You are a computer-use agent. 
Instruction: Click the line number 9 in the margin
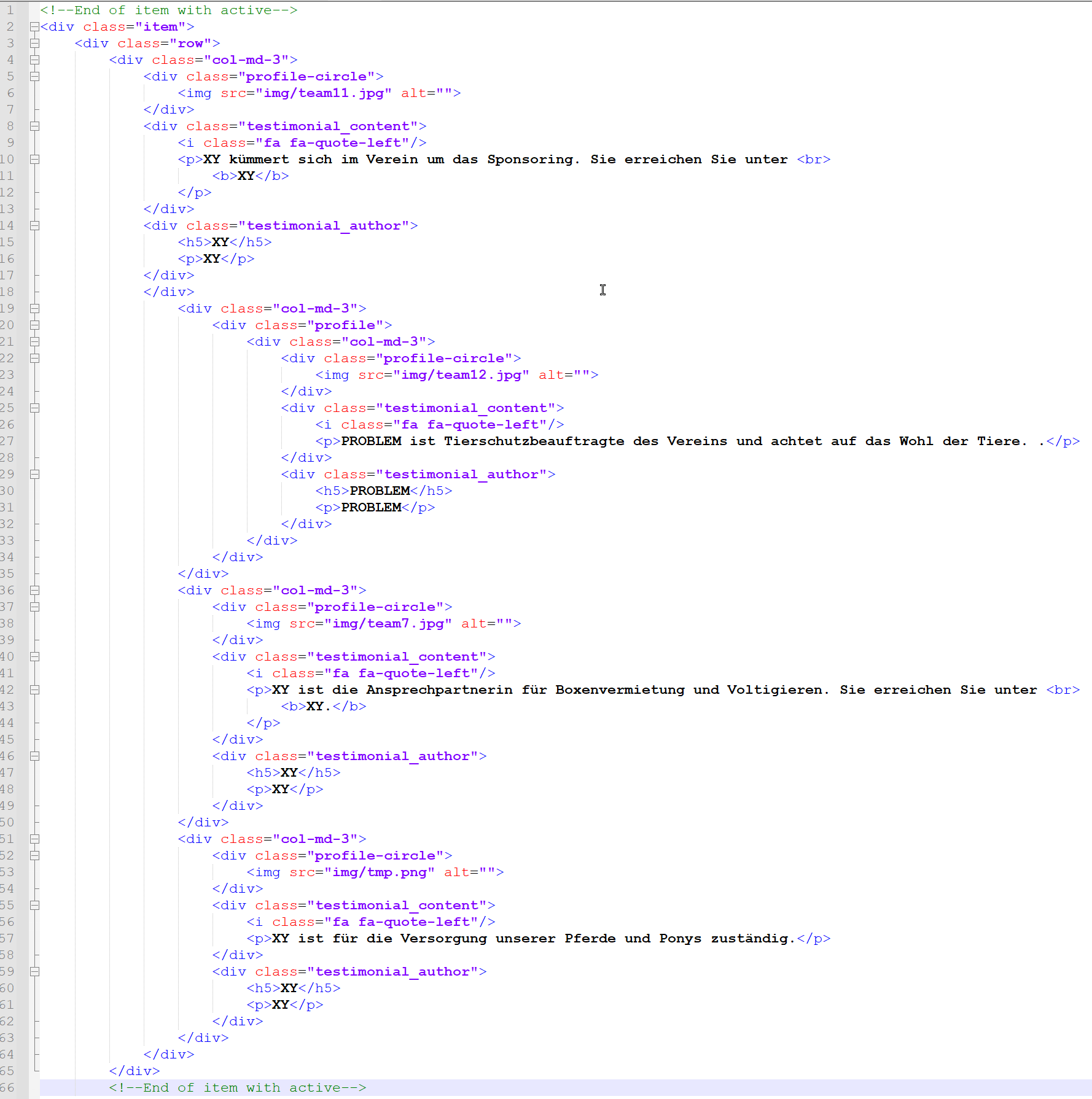point(10,143)
